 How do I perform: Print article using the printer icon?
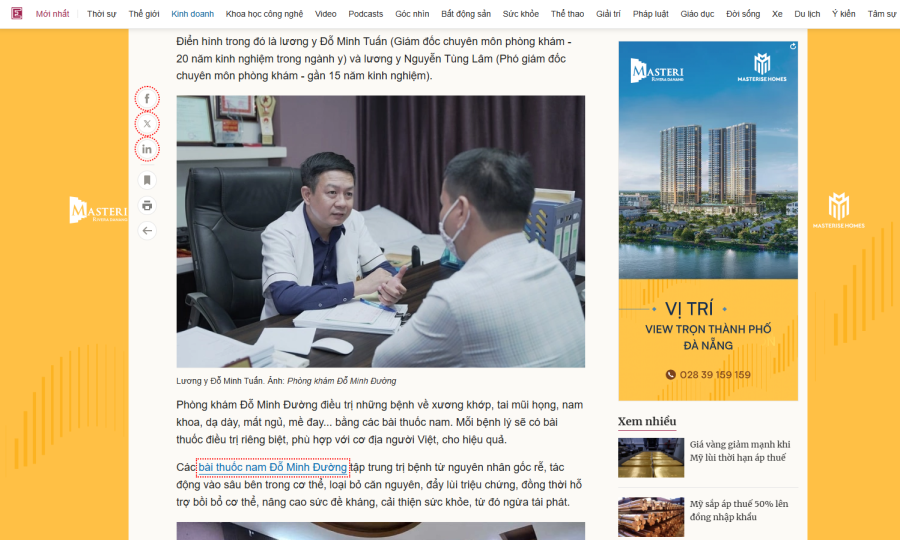coord(147,205)
